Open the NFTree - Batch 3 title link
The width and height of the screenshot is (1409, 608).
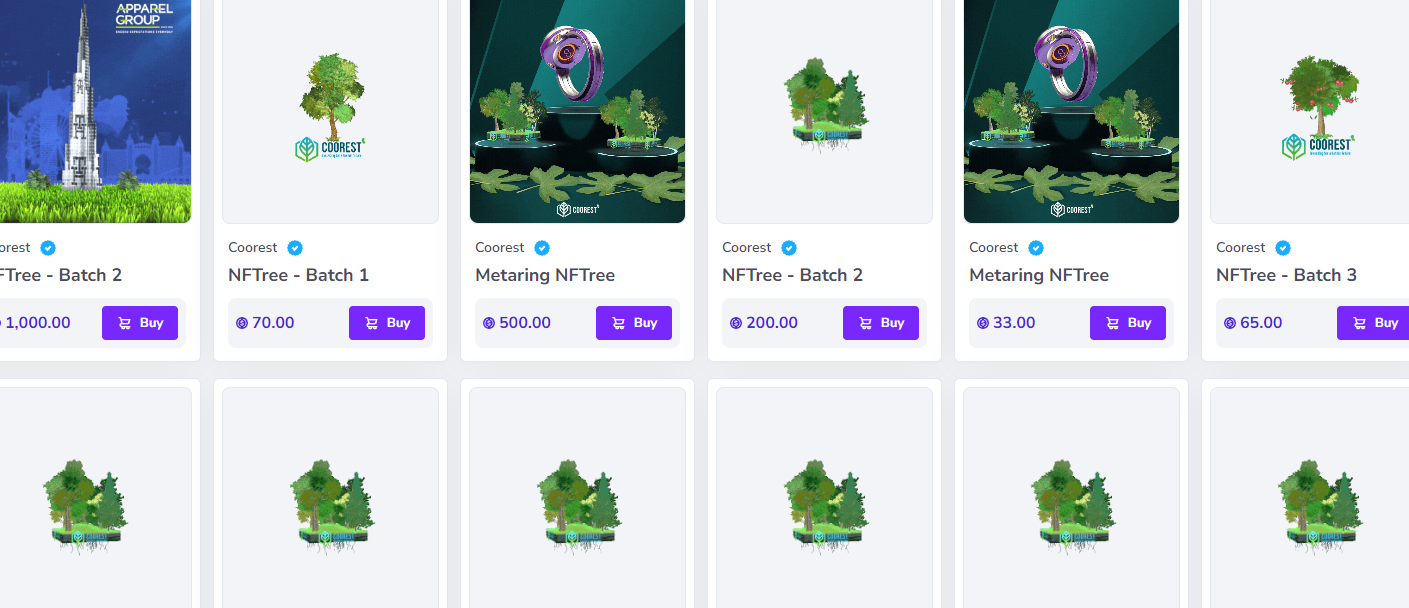tap(1287, 275)
